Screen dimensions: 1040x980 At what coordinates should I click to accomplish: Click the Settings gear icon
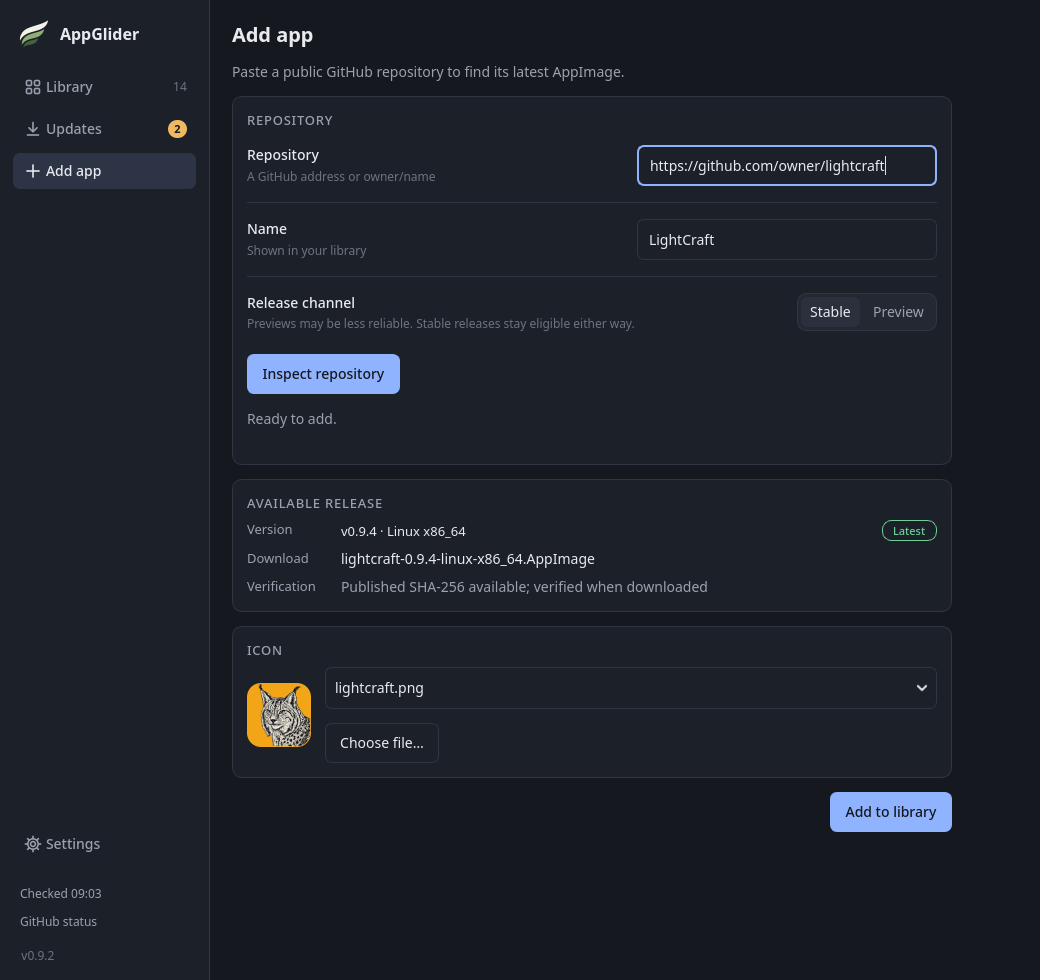pyautogui.click(x=32, y=843)
